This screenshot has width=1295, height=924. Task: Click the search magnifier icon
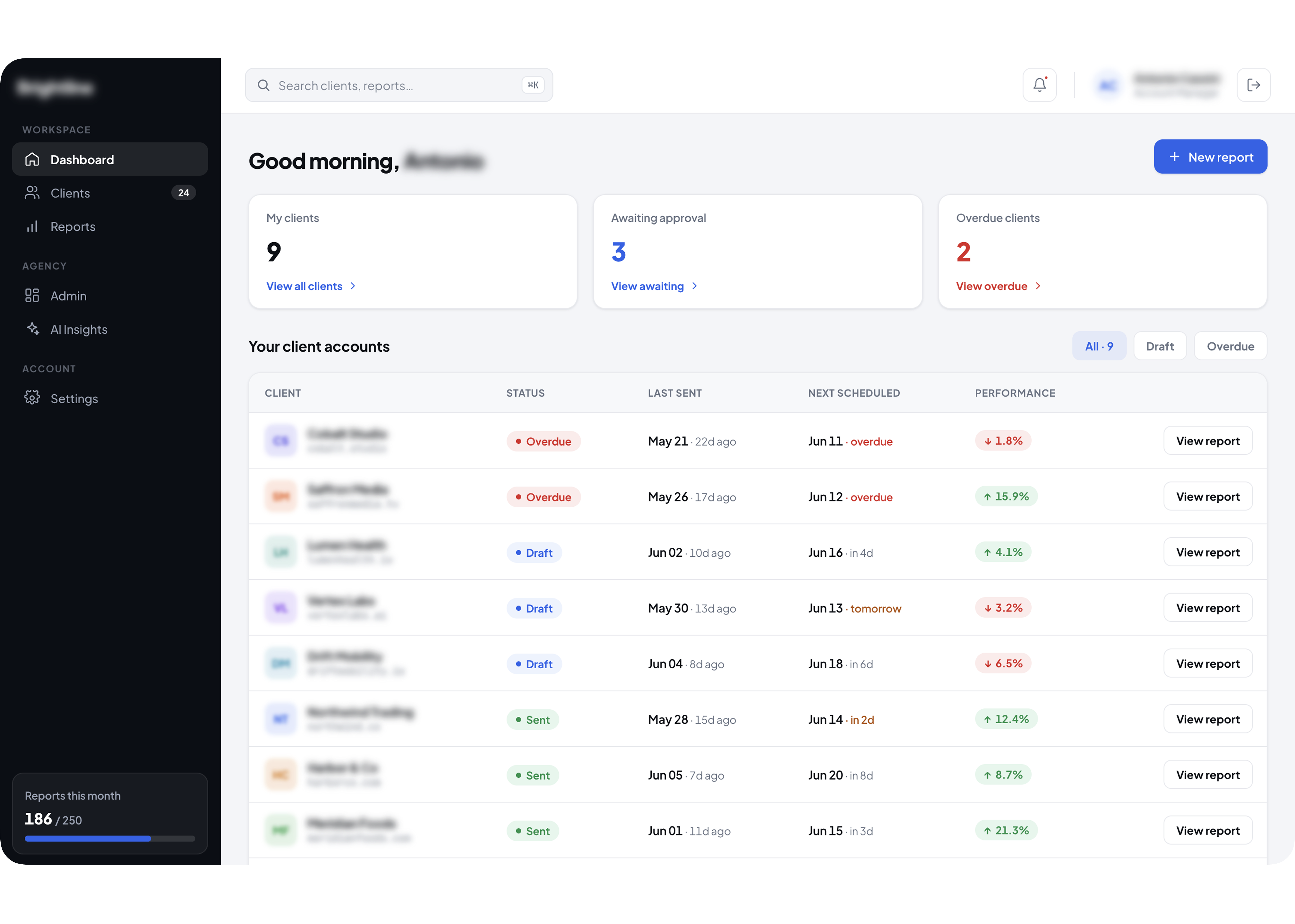263,85
